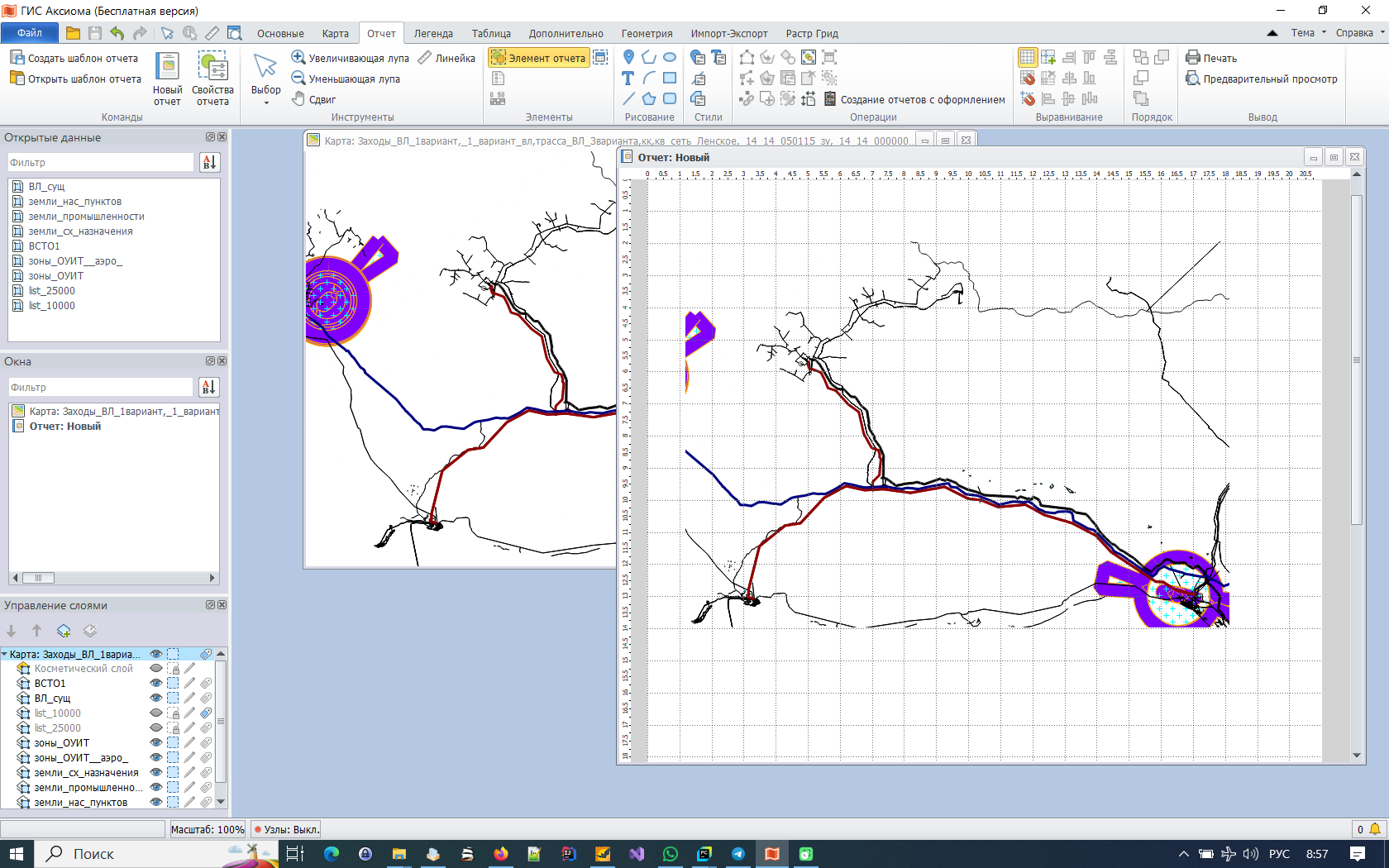The image size is (1389, 868).
Task: Click Предварительный просмотр
Action: pyautogui.click(x=1260, y=79)
